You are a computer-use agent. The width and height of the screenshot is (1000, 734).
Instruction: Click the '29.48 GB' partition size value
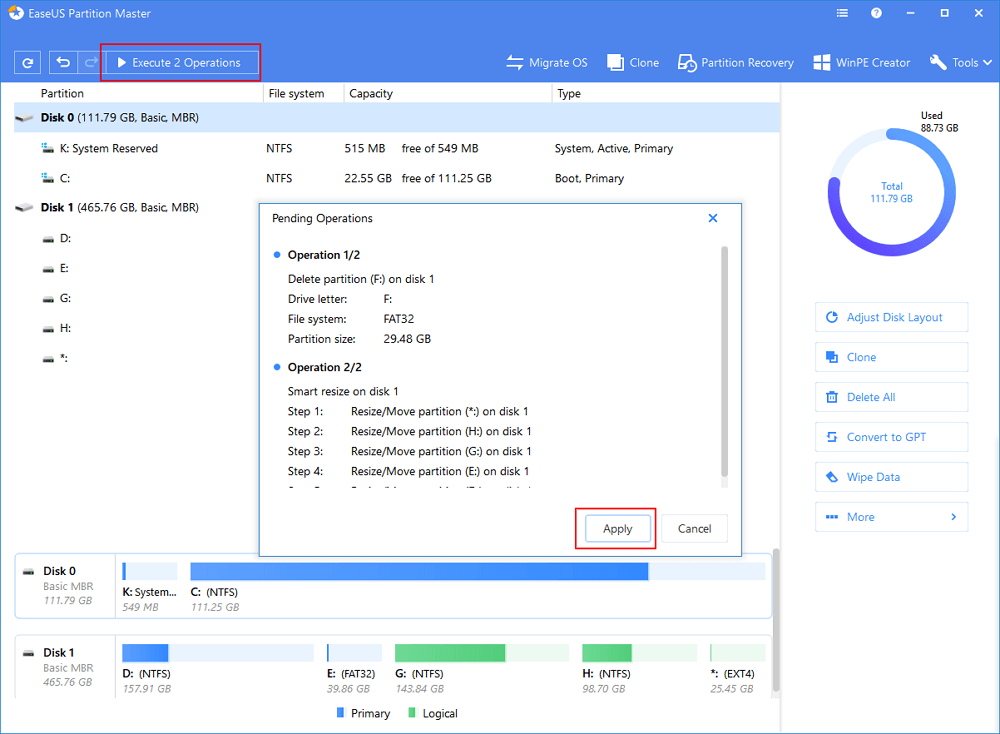(x=407, y=339)
